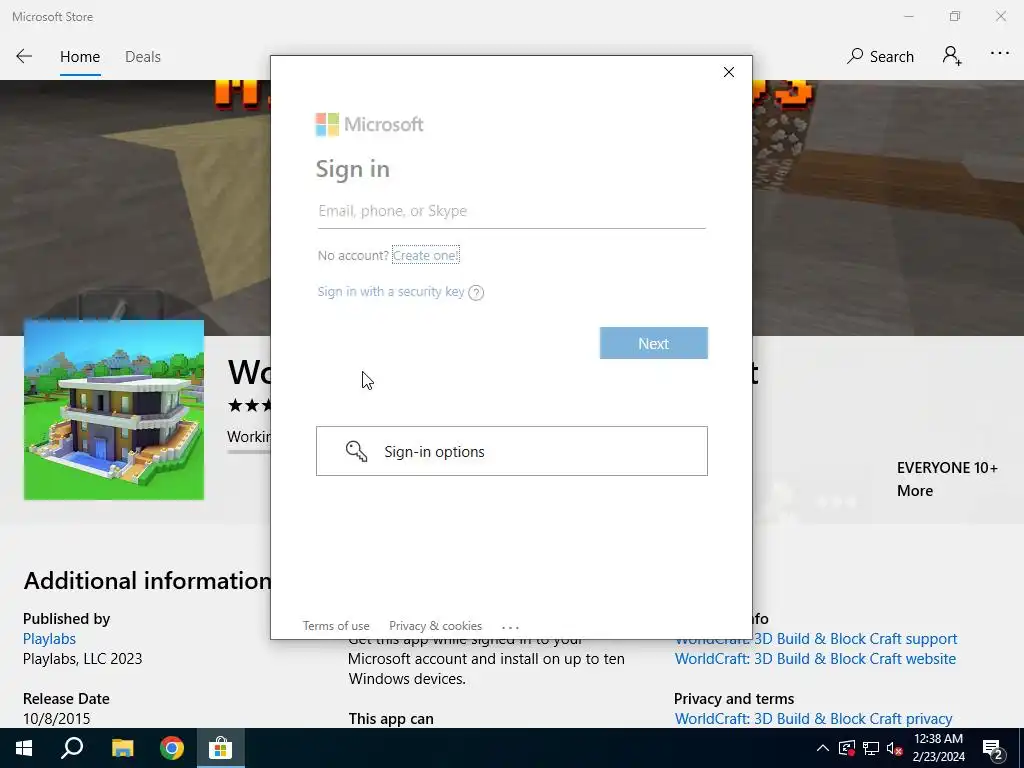Open WorldCraft: 3D Build & Block Craft support link
The image size is (1024, 768).
tap(816, 639)
